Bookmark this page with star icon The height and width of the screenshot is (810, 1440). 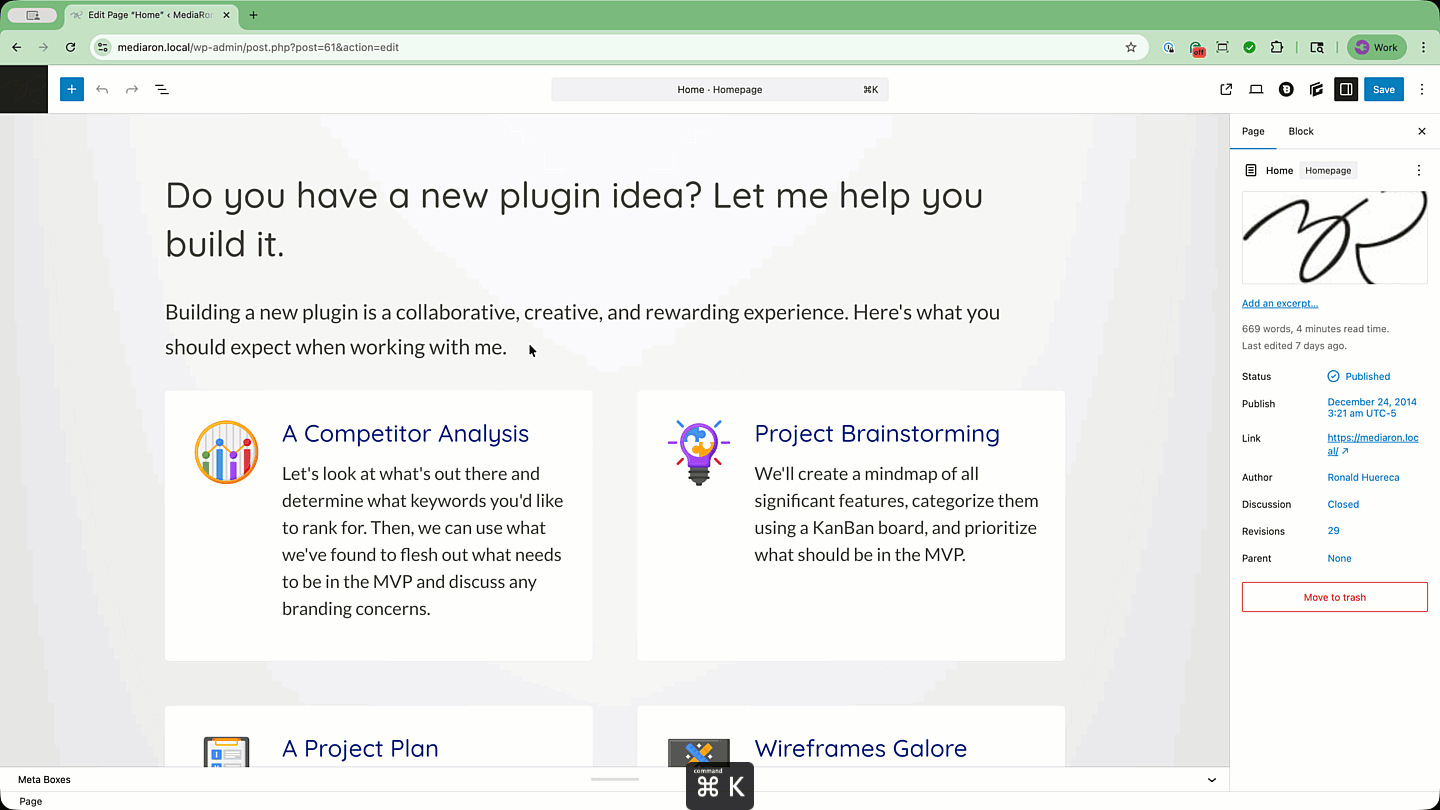[x=1131, y=47]
